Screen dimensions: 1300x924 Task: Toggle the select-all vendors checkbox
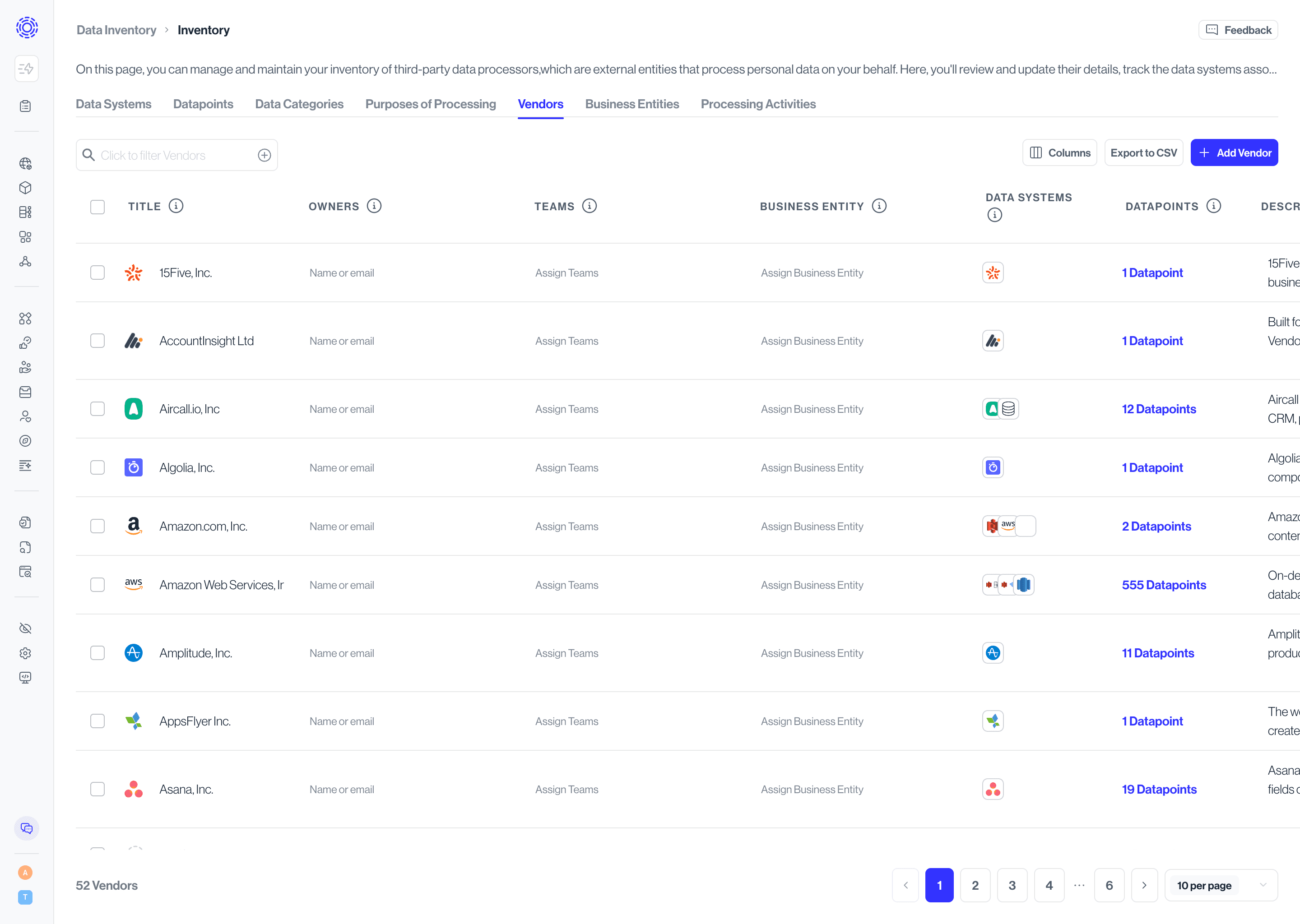(x=97, y=207)
